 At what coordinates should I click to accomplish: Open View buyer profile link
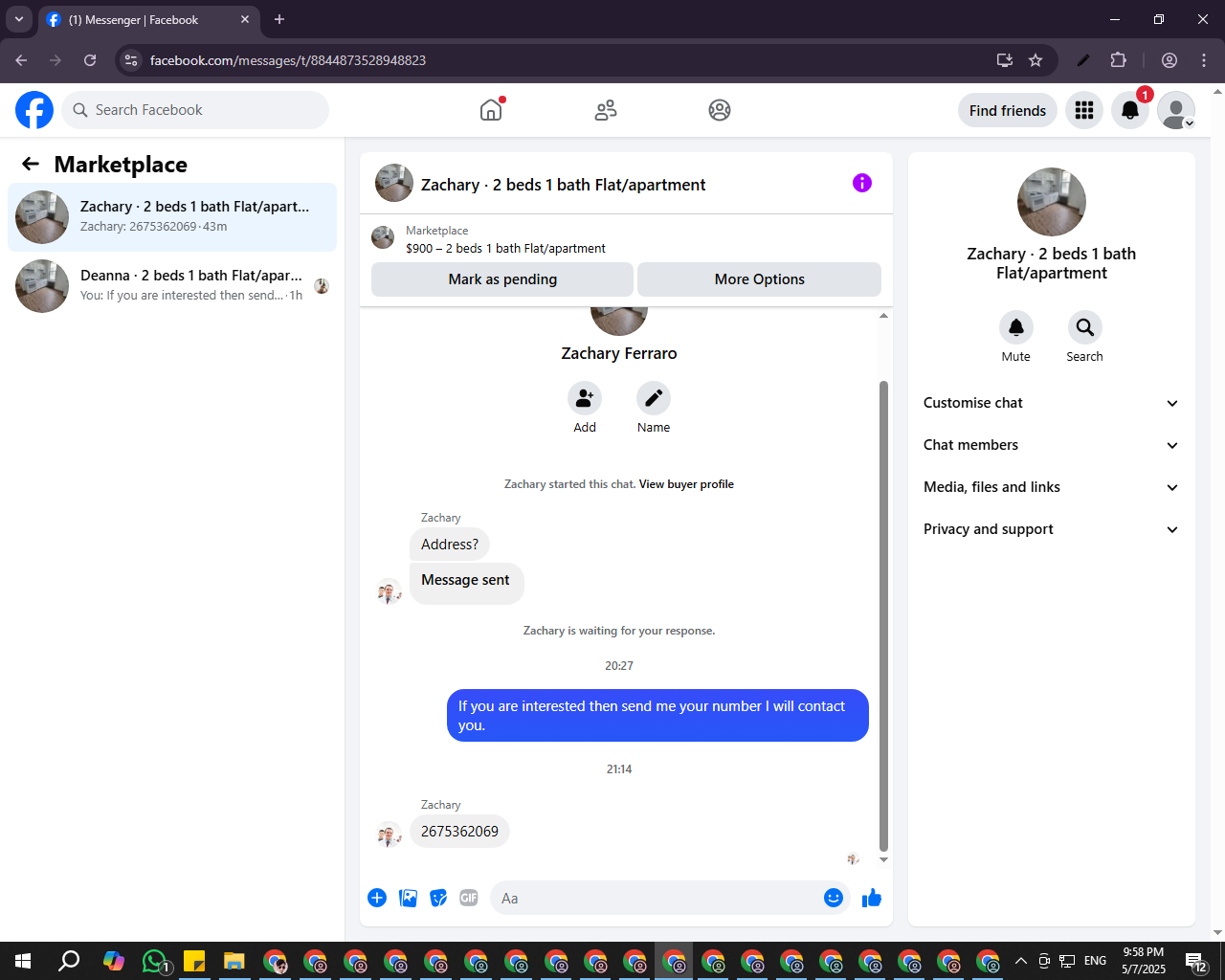(x=686, y=484)
